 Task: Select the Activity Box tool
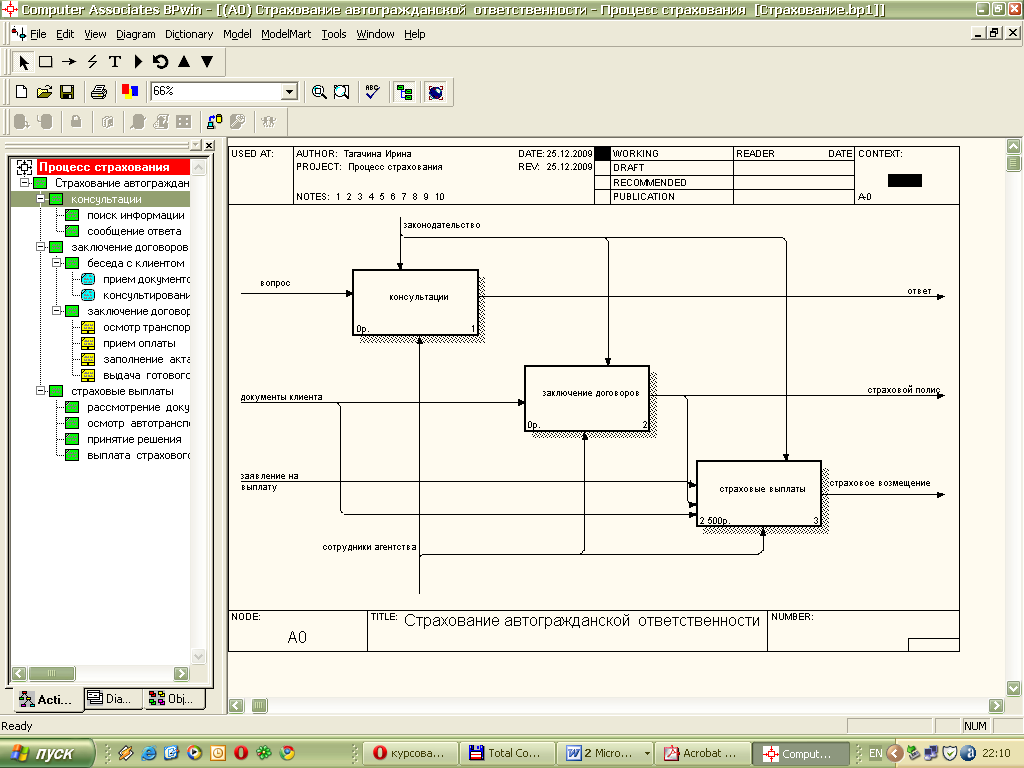pyautogui.click(x=46, y=62)
